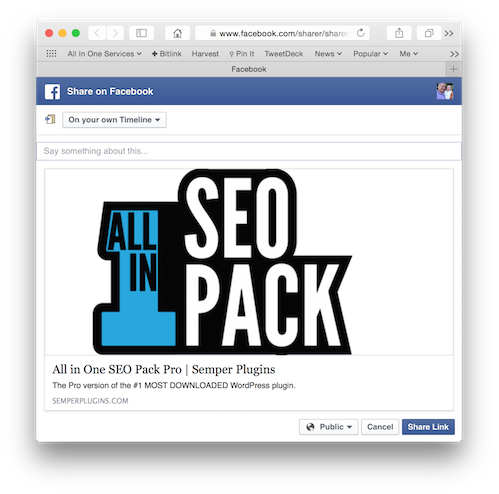
Task: Open the favorites grid icon
Action: click(x=51, y=54)
